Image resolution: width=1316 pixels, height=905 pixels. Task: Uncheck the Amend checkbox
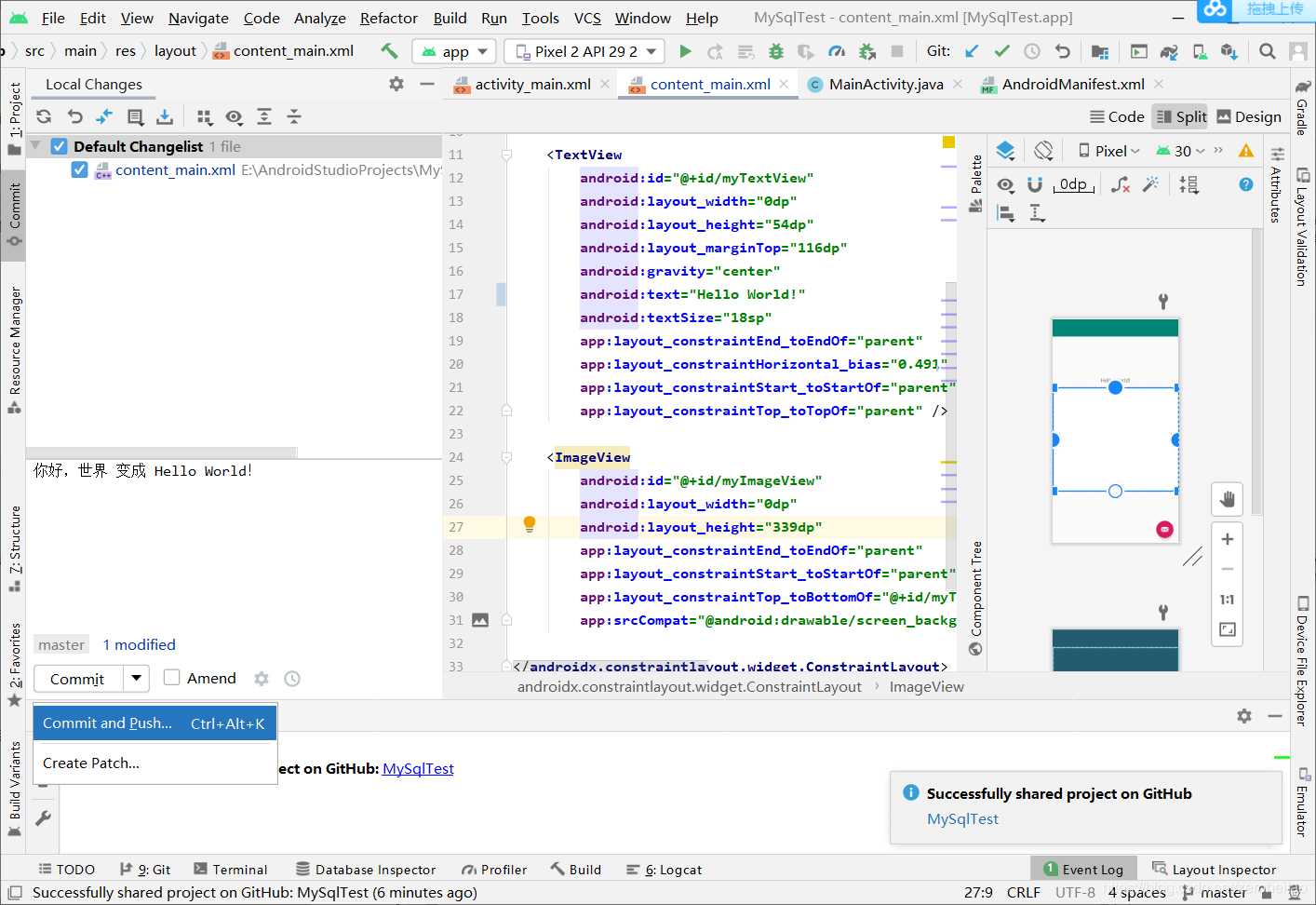(x=171, y=678)
